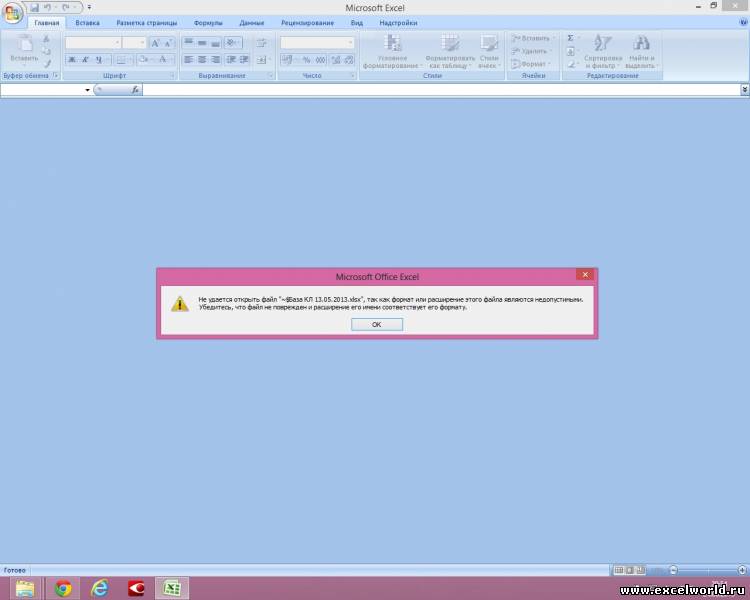Toggle wrap text button
Viewport: 750px width, 600px height.
[261, 43]
